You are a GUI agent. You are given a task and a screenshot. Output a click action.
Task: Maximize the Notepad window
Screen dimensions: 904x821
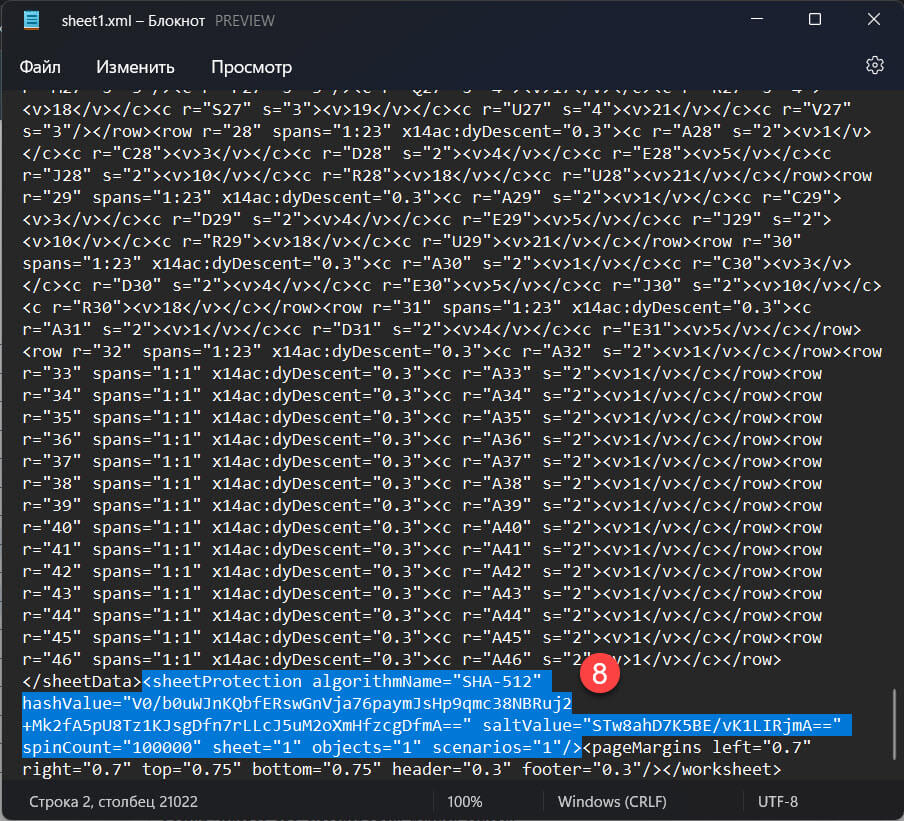[815, 19]
